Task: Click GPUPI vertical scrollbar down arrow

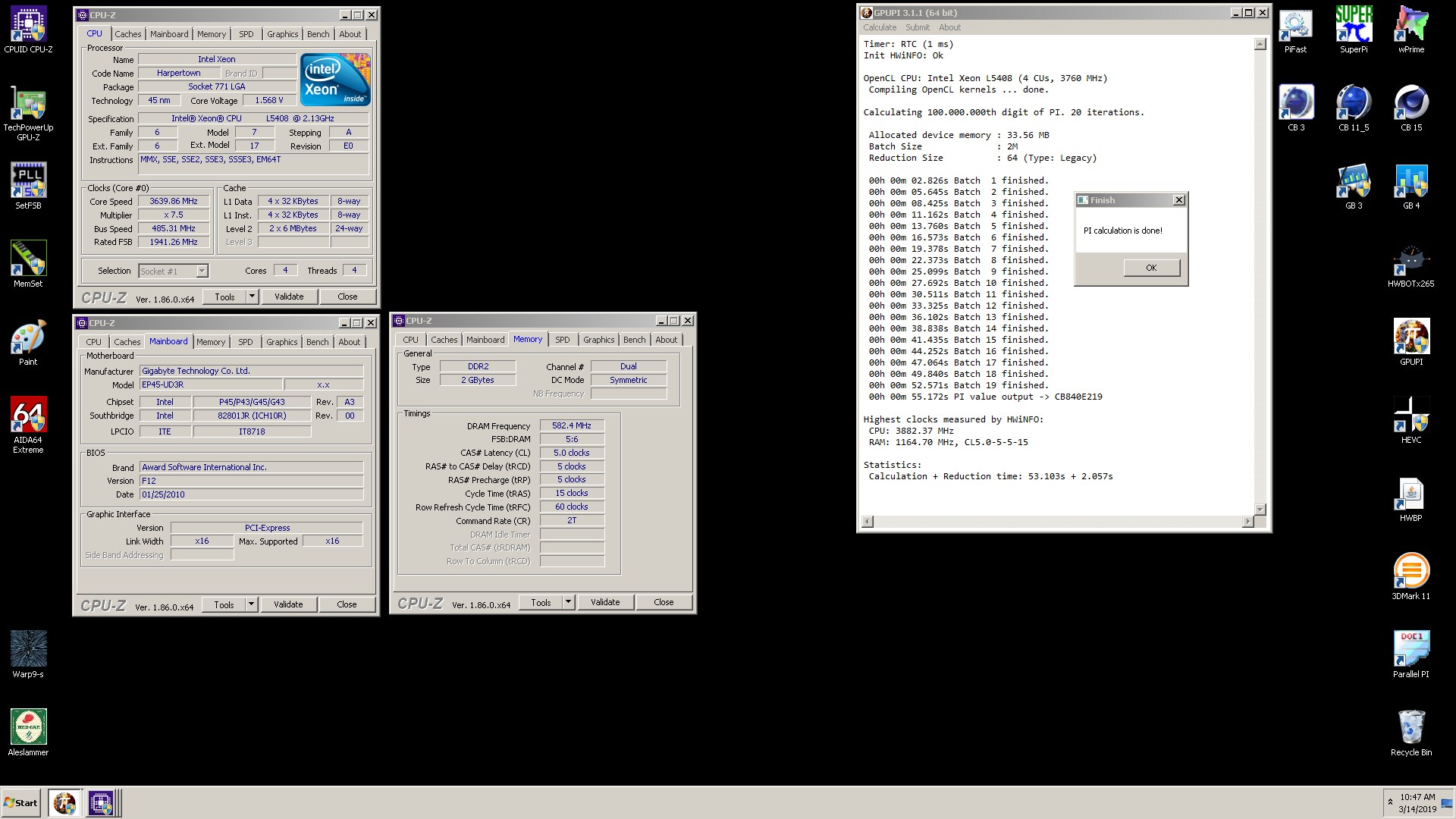Action: [1260, 510]
